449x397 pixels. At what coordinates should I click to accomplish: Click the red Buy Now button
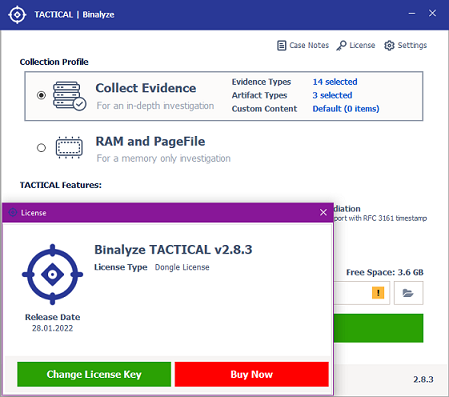(252, 374)
